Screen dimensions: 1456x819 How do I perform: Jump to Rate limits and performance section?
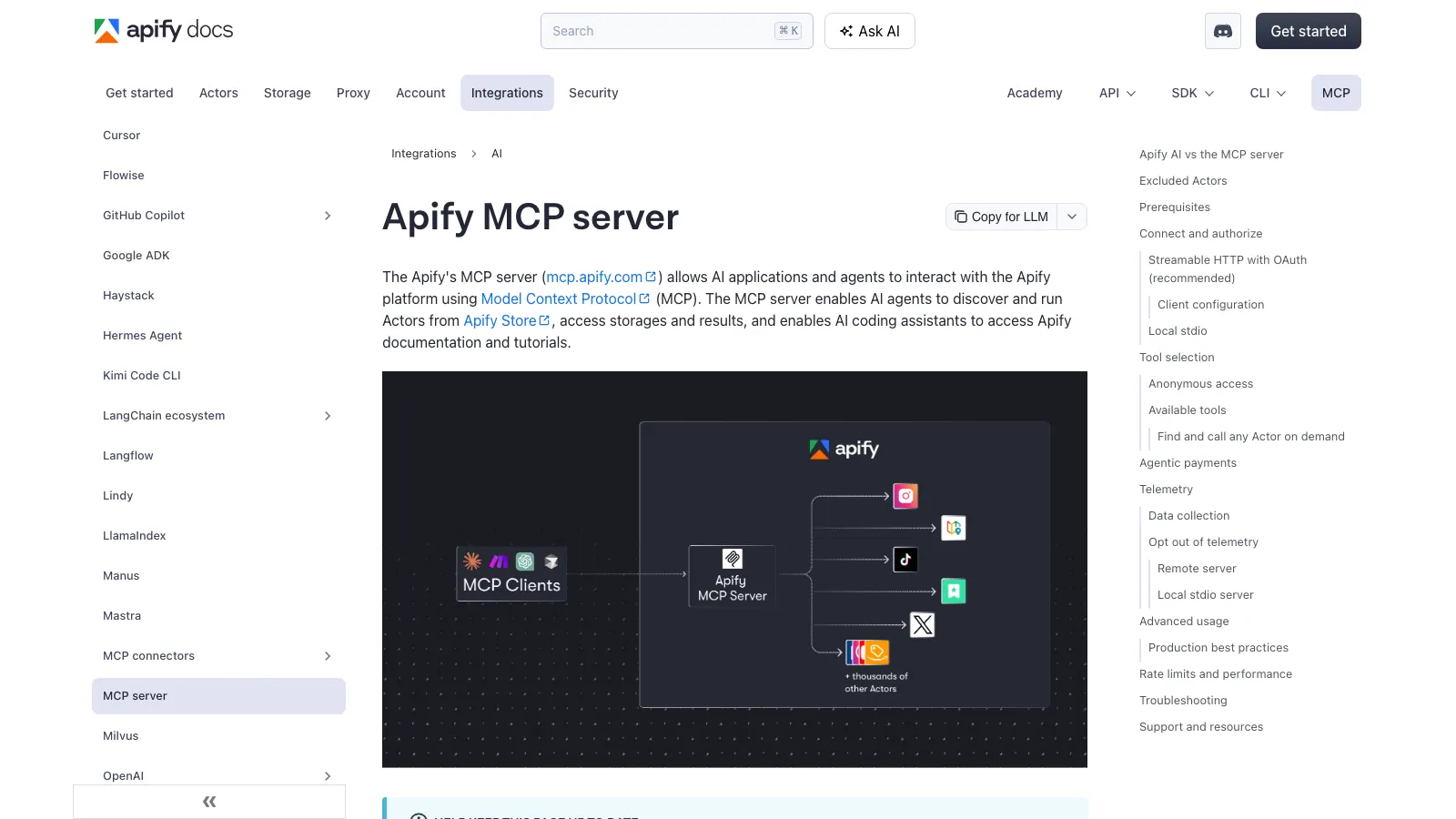pos(1216,674)
